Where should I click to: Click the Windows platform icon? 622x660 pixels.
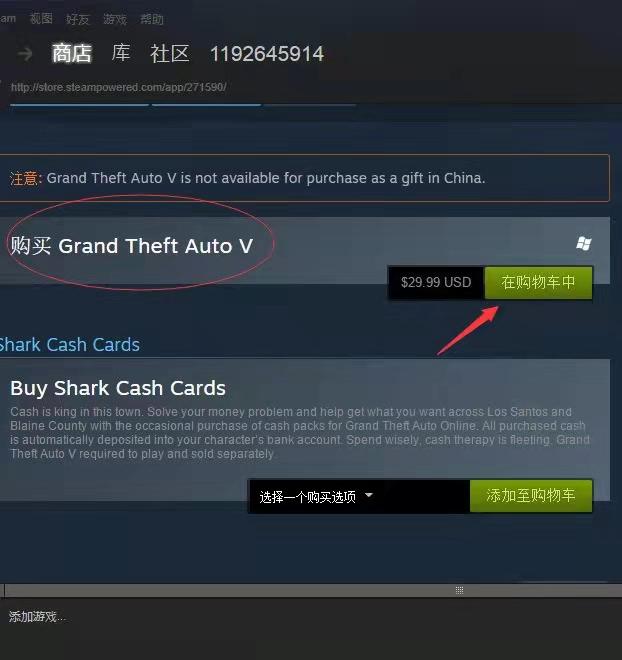(x=584, y=243)
